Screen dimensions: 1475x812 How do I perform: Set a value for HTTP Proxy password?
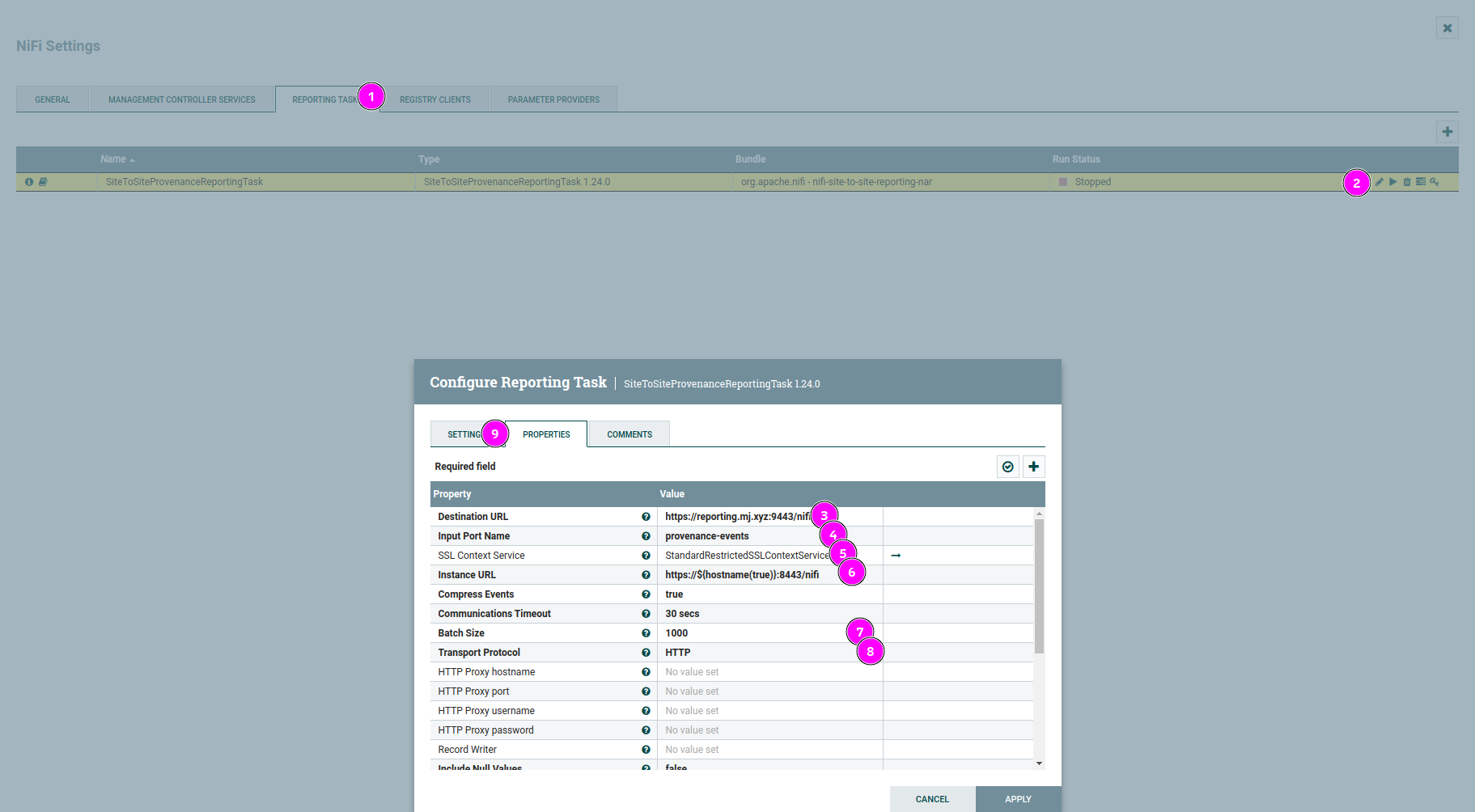pyautogui.click(x=769, y=730)
